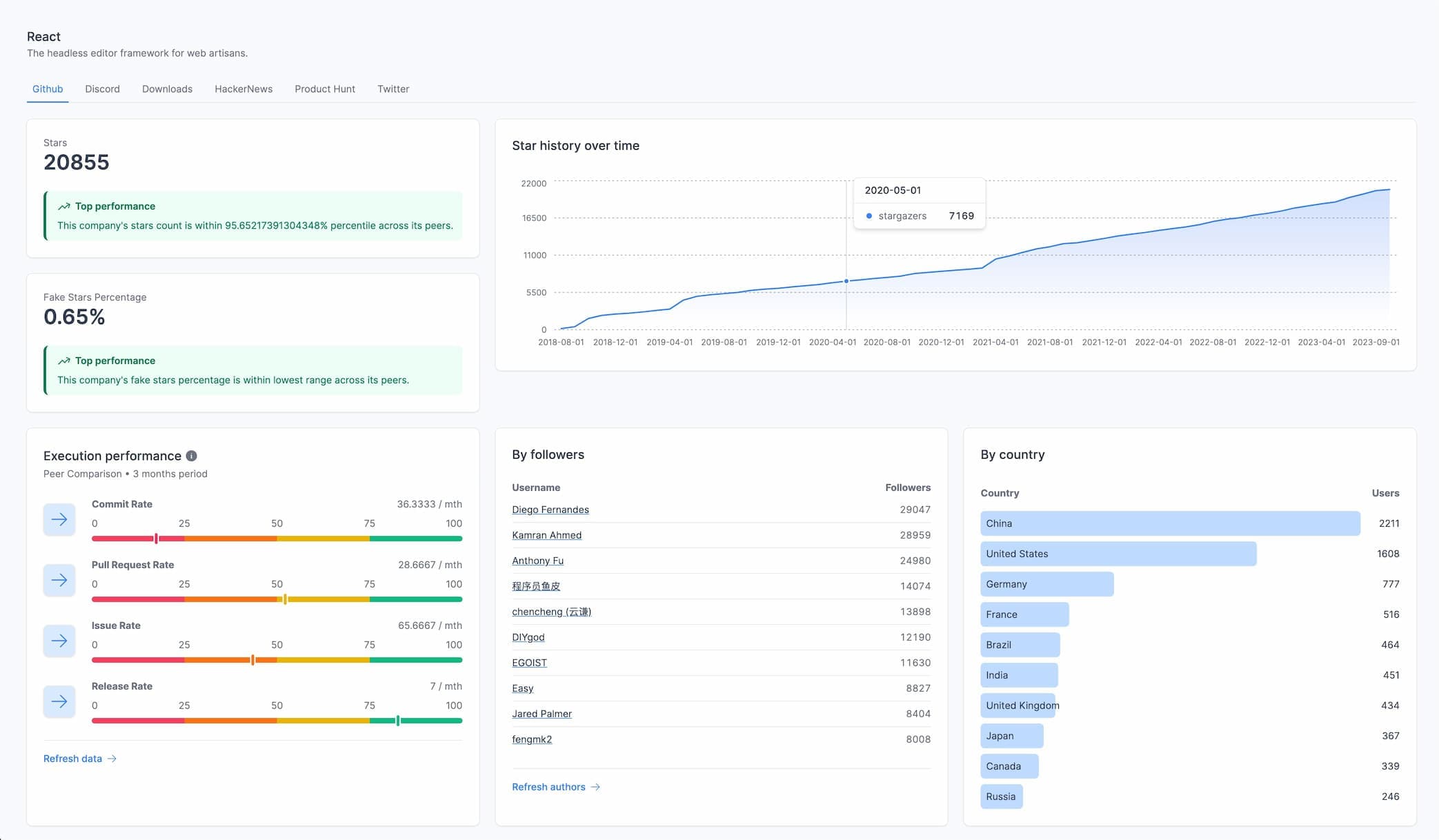Viewport: 1439px width, 840px height.
Task: Open the Execution performance info tooltip
Action: (192, 455)
